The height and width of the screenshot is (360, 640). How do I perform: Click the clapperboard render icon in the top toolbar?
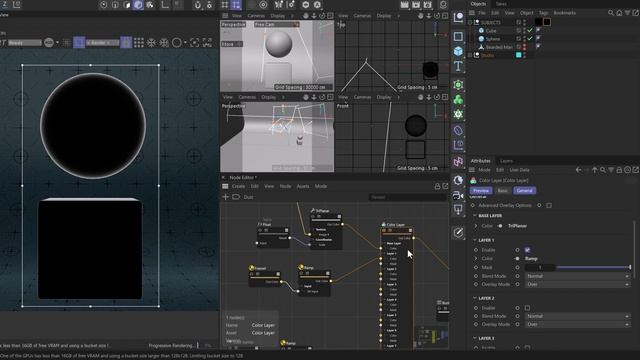click(x=404, y=5)
